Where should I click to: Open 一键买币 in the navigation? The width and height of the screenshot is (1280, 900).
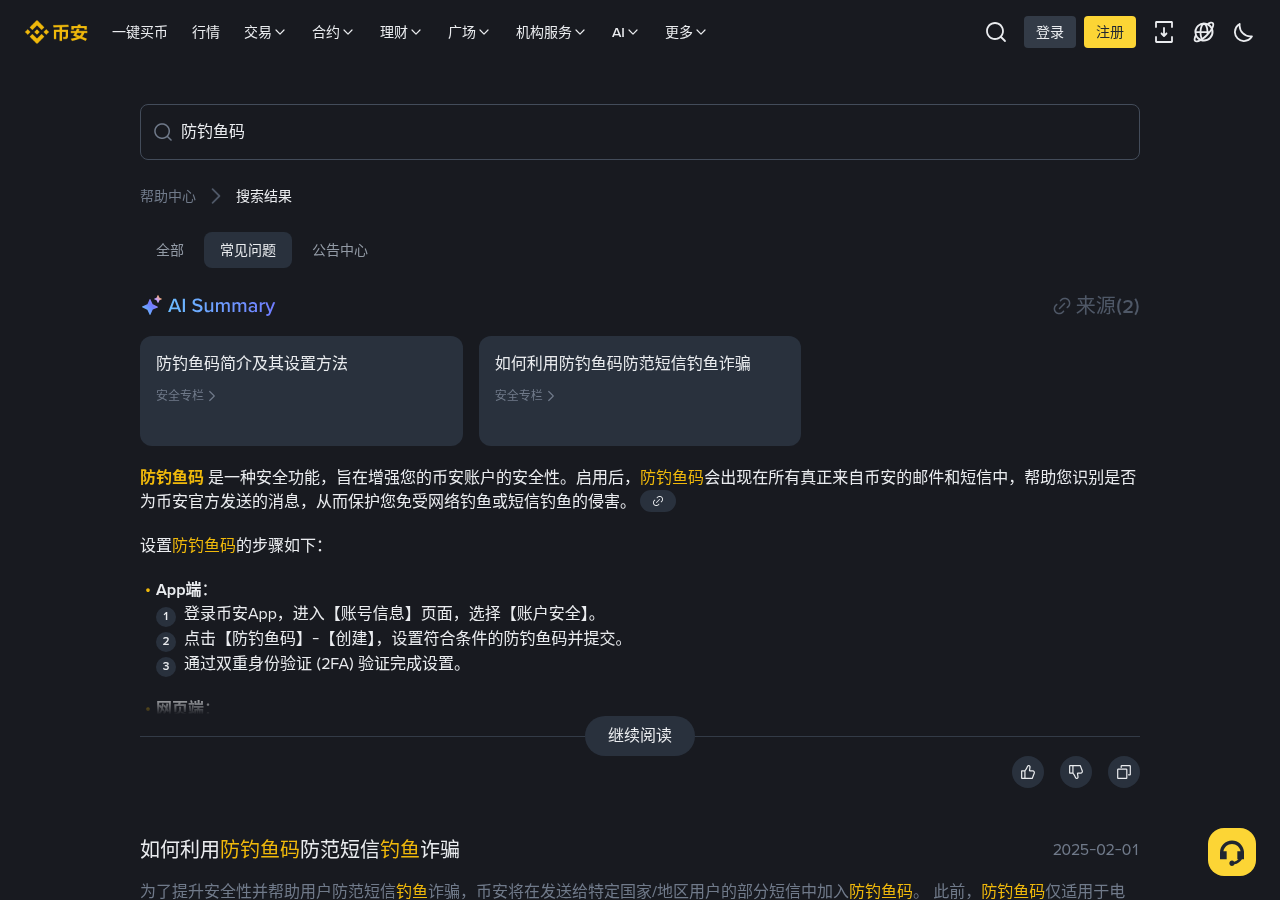pos(140,32)
